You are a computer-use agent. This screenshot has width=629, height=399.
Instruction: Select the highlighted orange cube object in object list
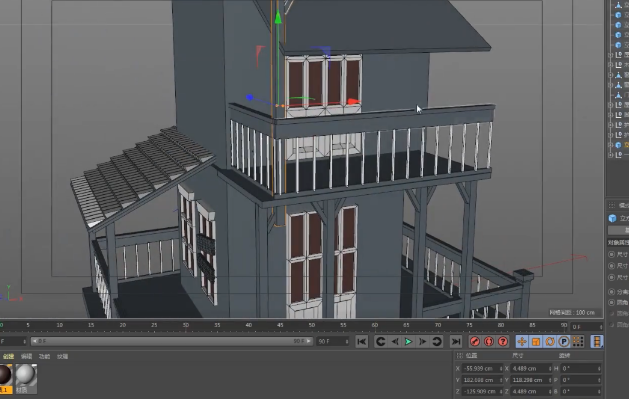click(x=618, y=145)
